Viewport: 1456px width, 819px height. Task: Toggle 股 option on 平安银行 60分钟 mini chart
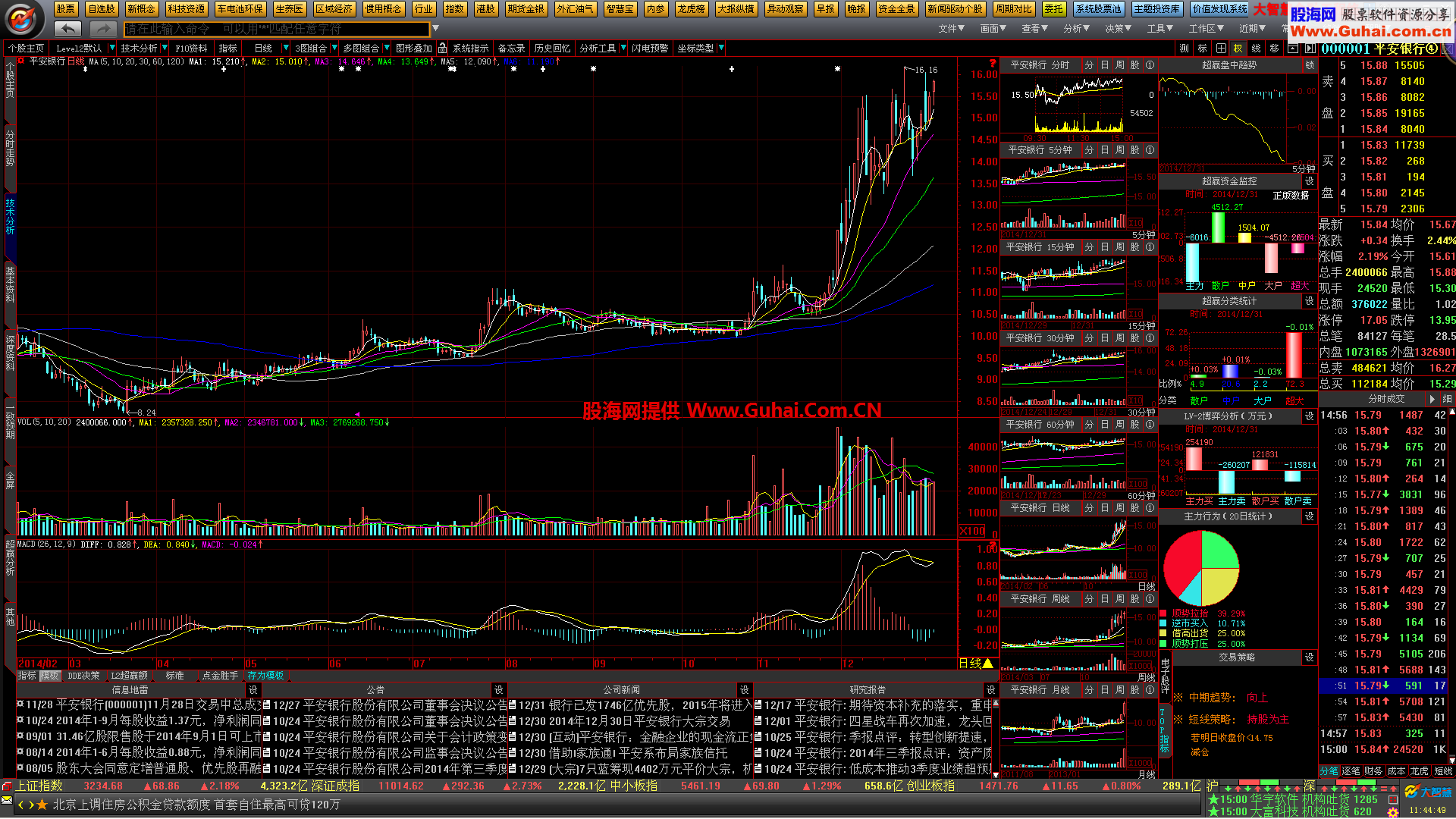(x=1135, y=425)
